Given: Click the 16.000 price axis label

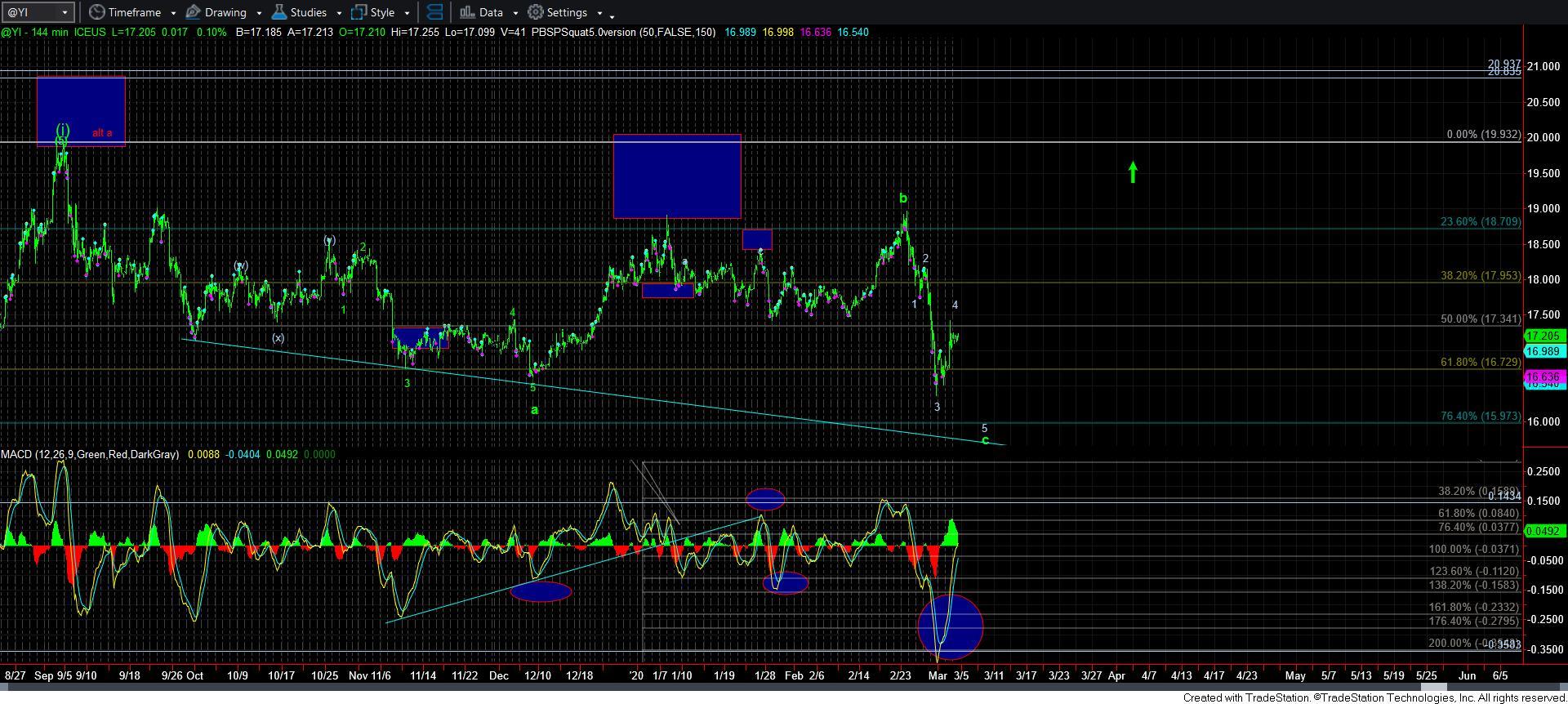Looking at the screenshot, I should point(1543,421).
